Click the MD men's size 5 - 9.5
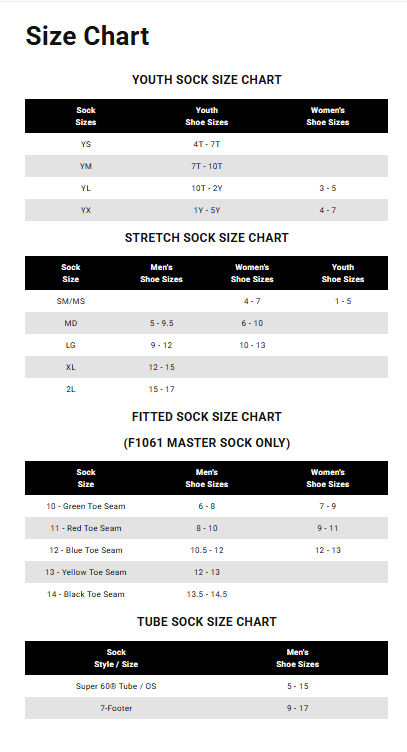This screenshot has width=407, height=752. tap(162, 323)
